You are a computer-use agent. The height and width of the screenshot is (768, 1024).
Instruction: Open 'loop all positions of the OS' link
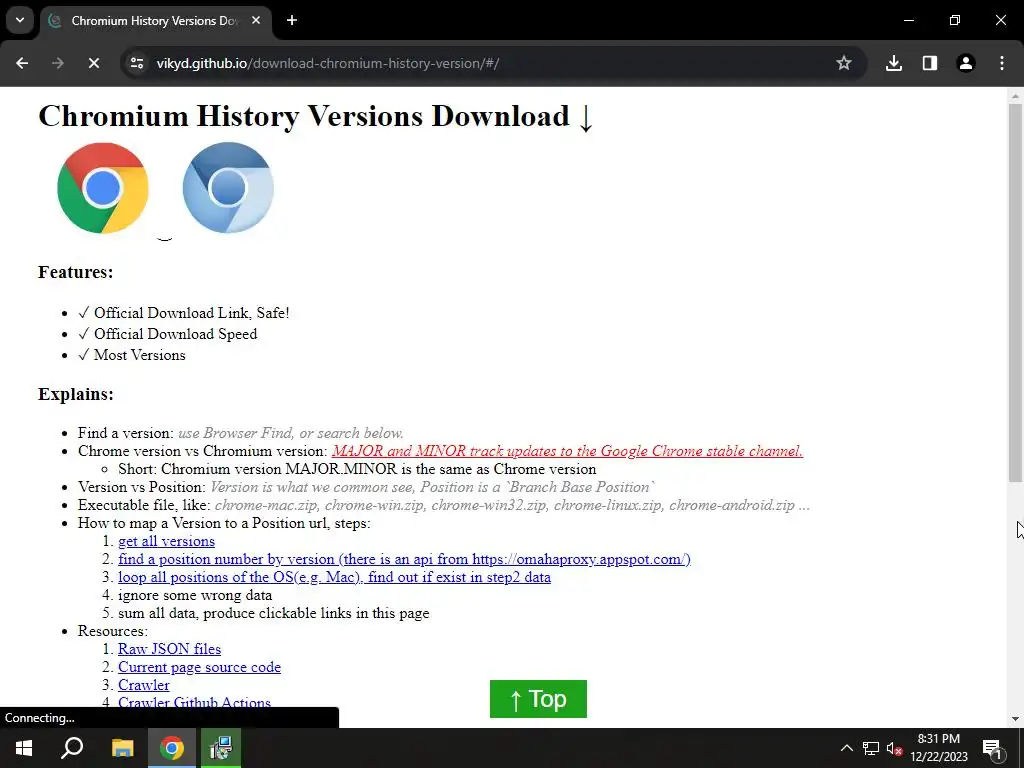[x=334, y=577]
